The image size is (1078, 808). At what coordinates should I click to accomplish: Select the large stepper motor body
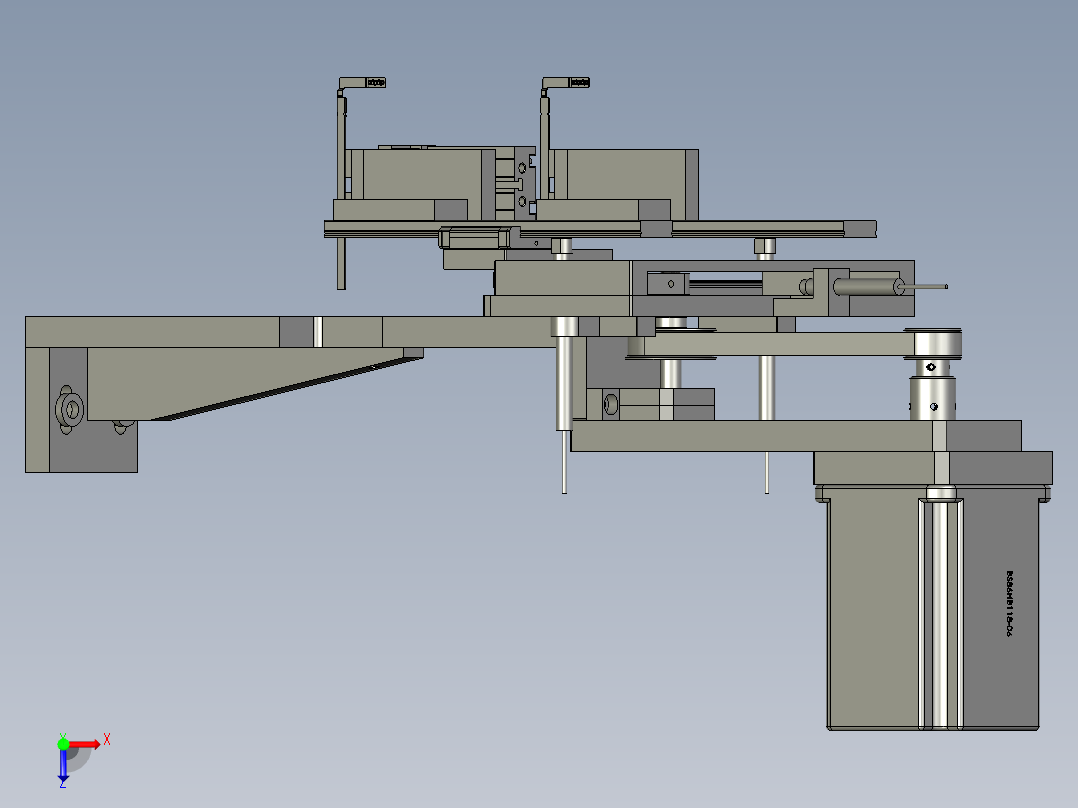click(933, 607)
